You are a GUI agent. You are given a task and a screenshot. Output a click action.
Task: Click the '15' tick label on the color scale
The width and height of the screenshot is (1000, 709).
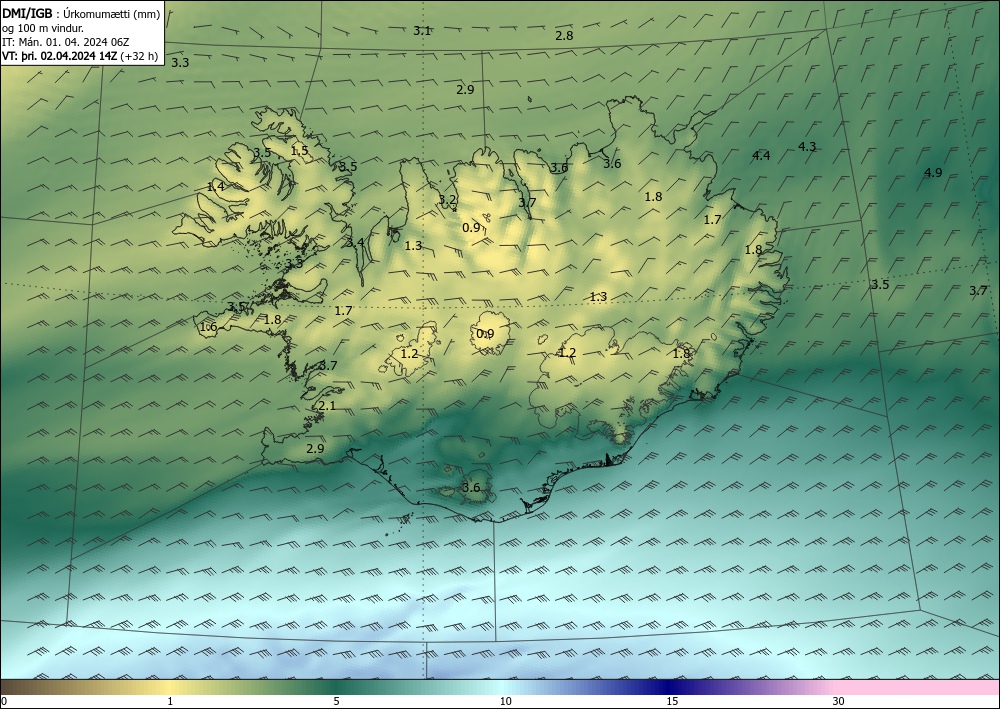(x=672, y=701)
